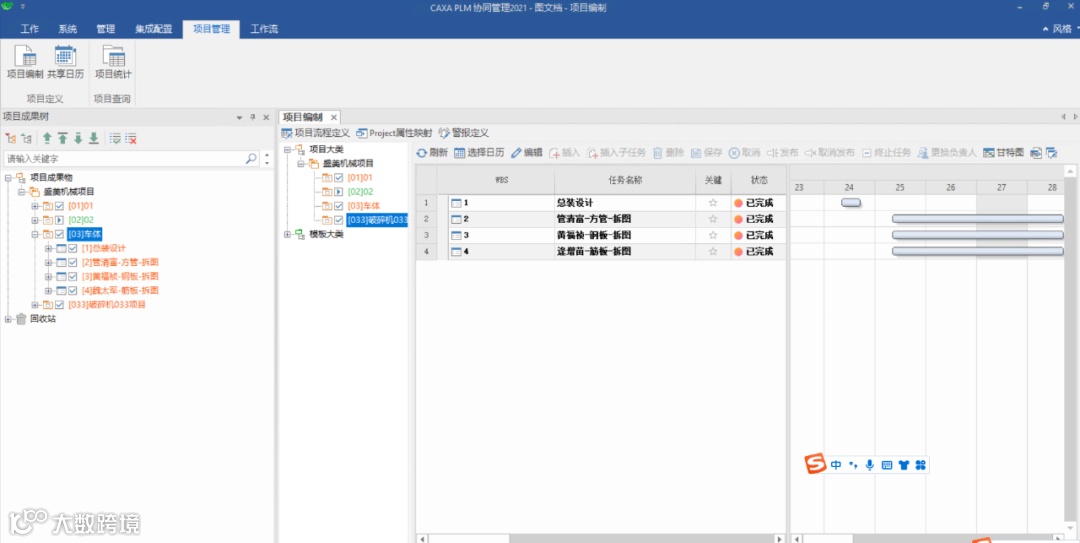Open the 工作流 ribbon tab
The width and height of the screenshot is (1080, 543).
264,29
